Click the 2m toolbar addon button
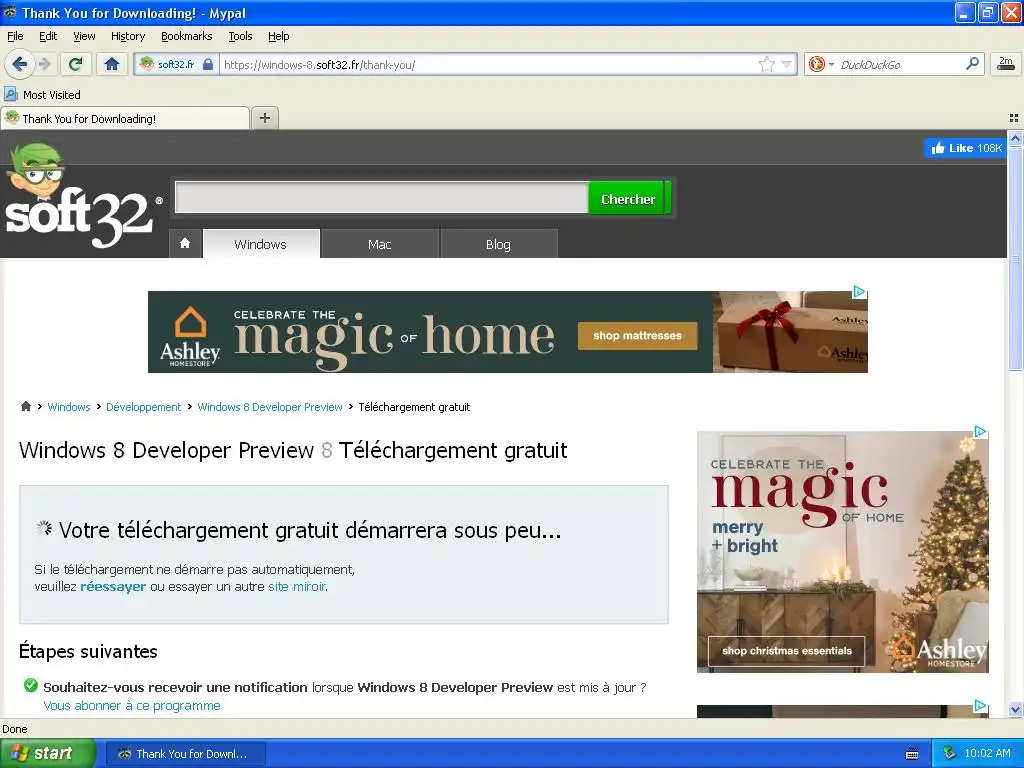Viewport: 1024px width, 768px height. click(x=1006, y=63)
